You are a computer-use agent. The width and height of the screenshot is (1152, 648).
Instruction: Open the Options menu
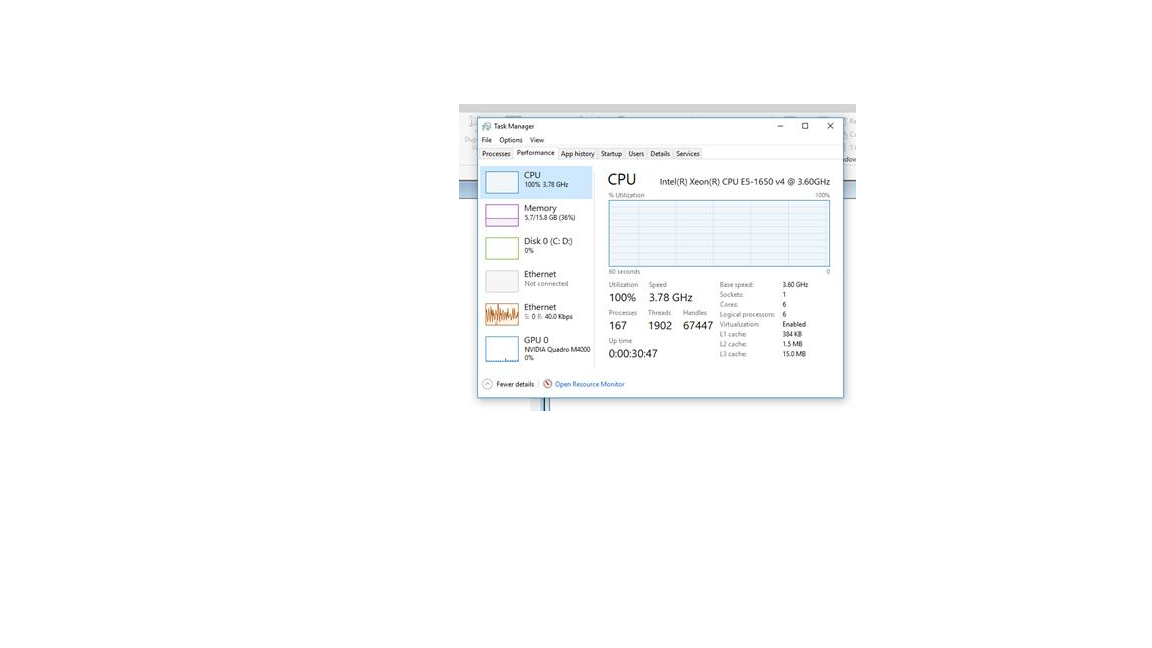click(x=511, y=140)
